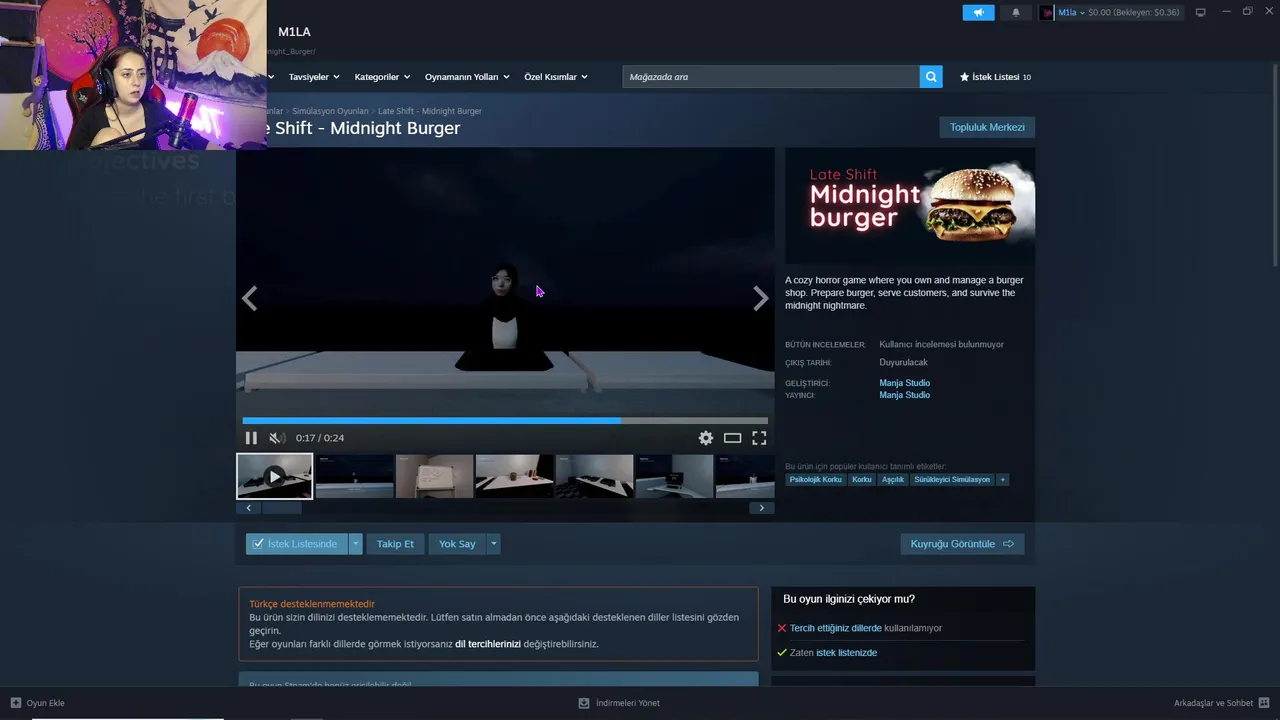The image size is (1280, 720).
Task: Click the plus button to add tag
Action: click(1003, 480)
